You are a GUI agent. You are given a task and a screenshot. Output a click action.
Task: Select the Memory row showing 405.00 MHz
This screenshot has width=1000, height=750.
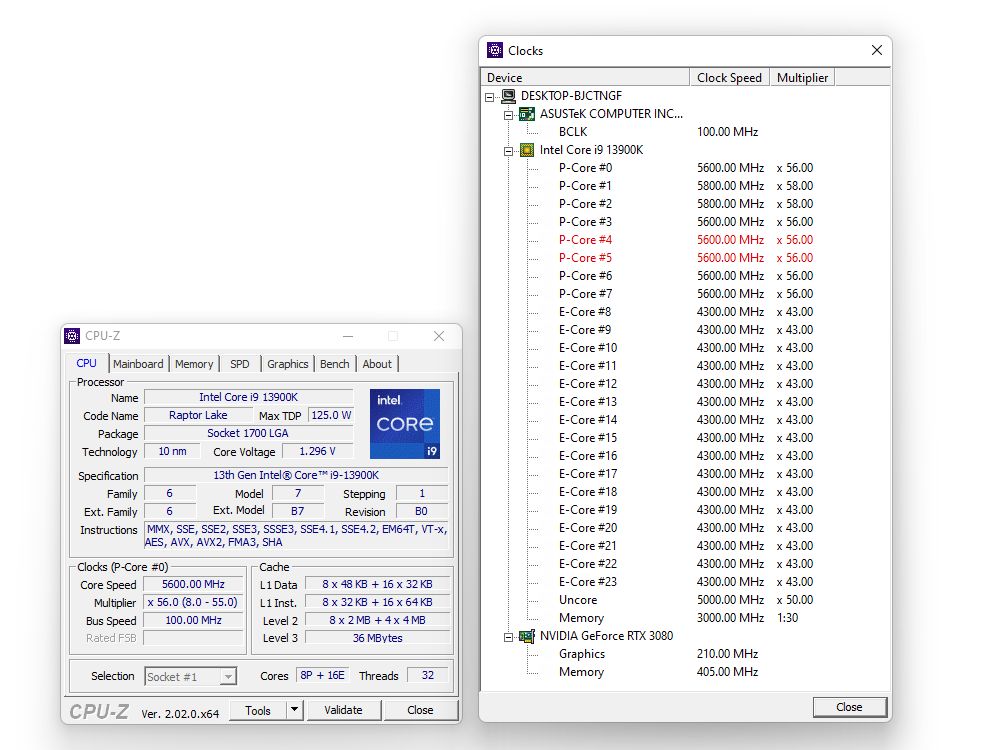[686, 672]
